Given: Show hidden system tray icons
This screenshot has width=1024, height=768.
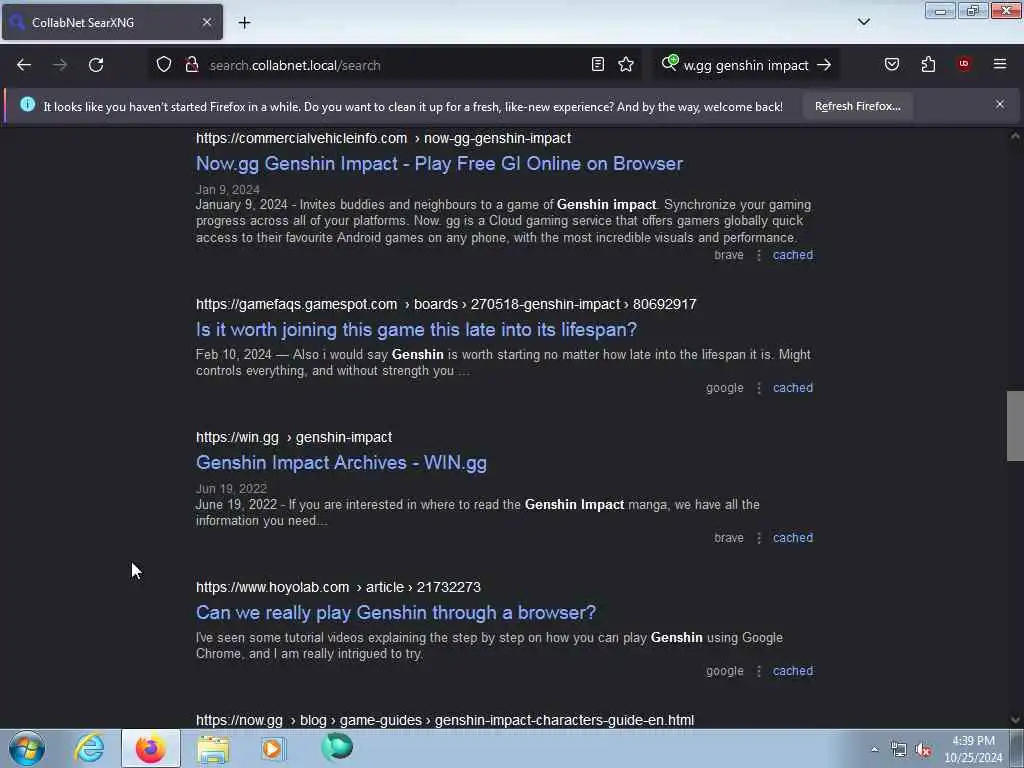Looking at the screenshot, I should (x=874, y=749).
